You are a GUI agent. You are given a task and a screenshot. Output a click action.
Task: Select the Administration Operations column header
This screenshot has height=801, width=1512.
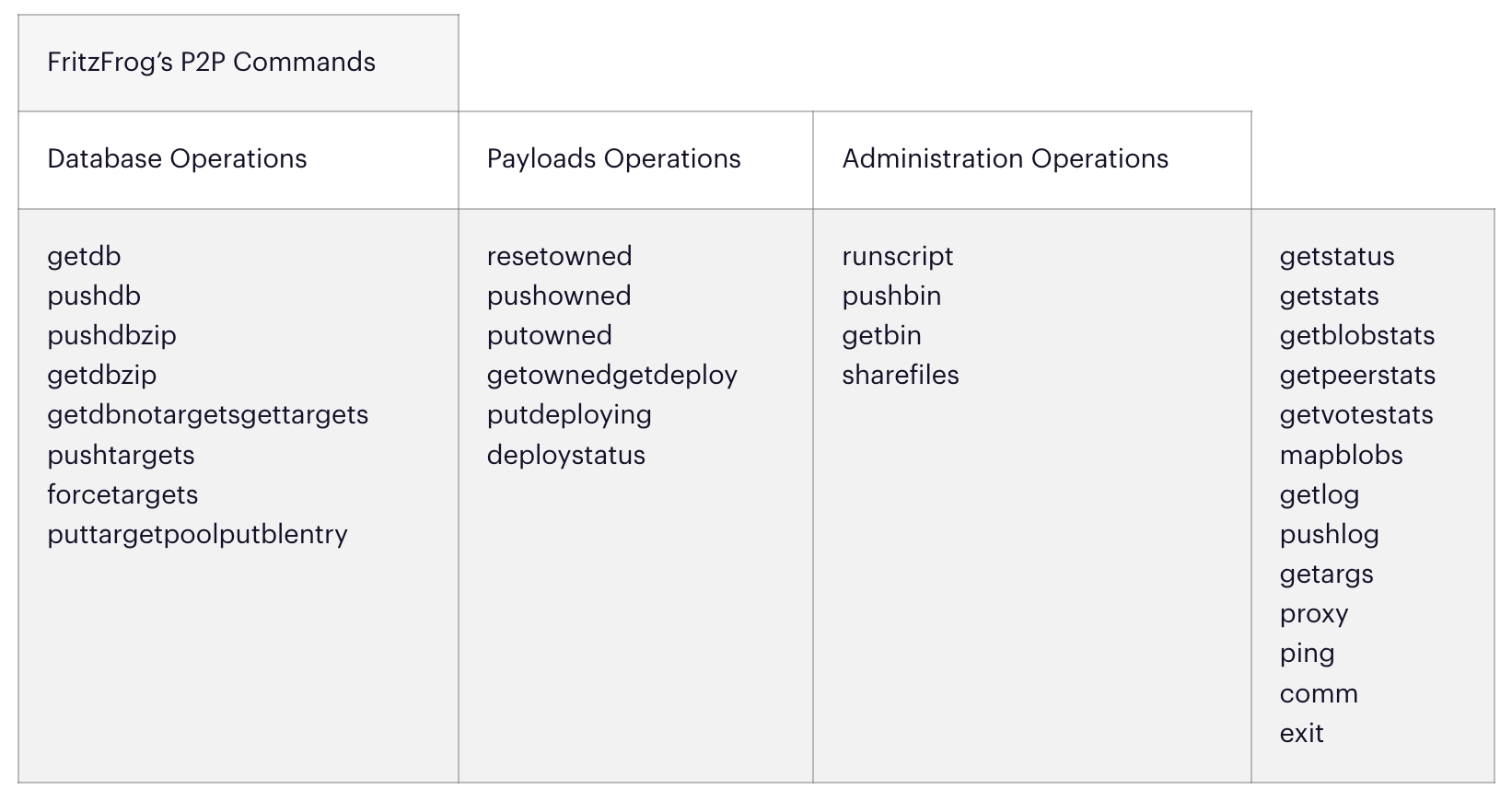tap(1005, 159)
